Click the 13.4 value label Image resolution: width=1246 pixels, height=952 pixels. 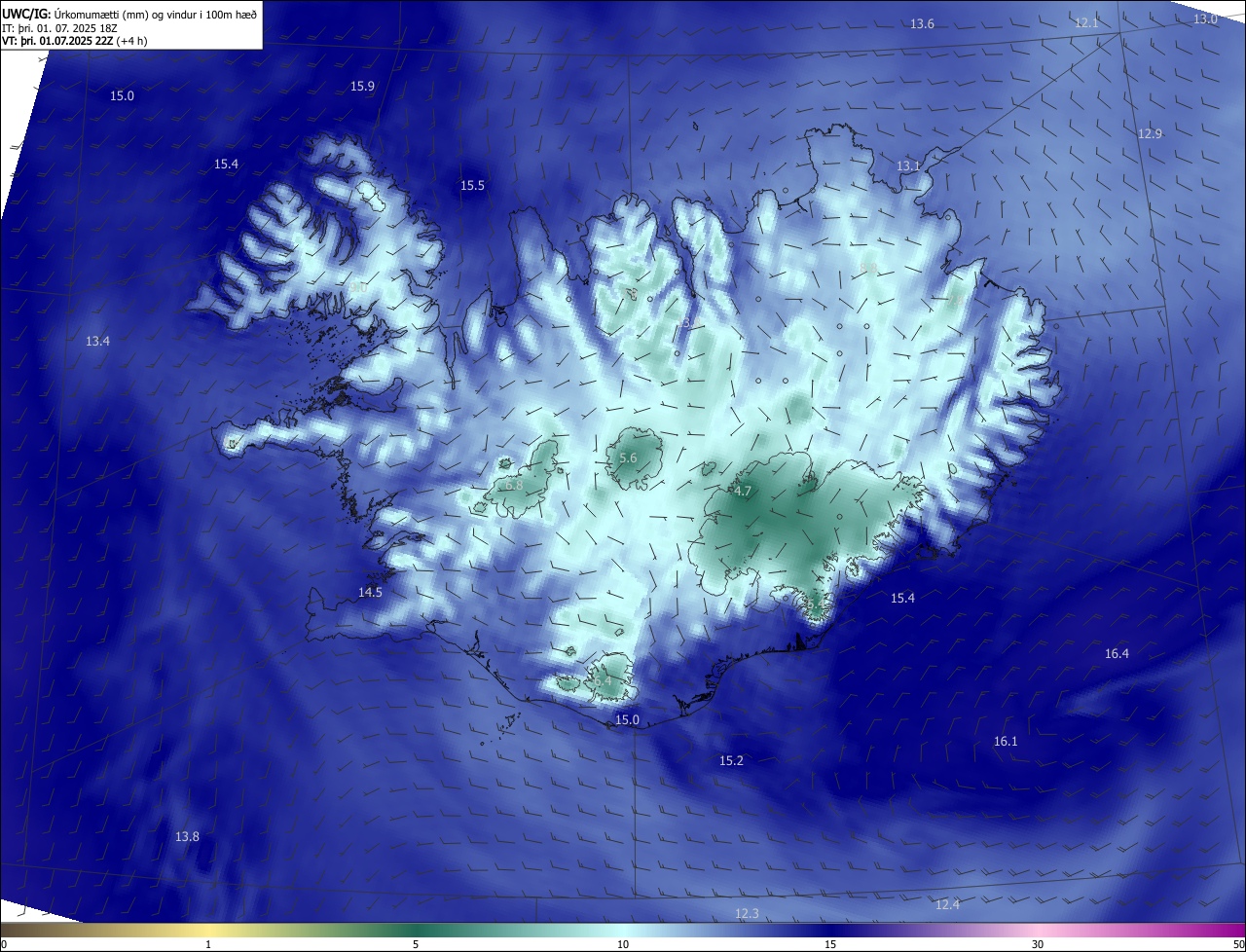click(x=97, y=342)
